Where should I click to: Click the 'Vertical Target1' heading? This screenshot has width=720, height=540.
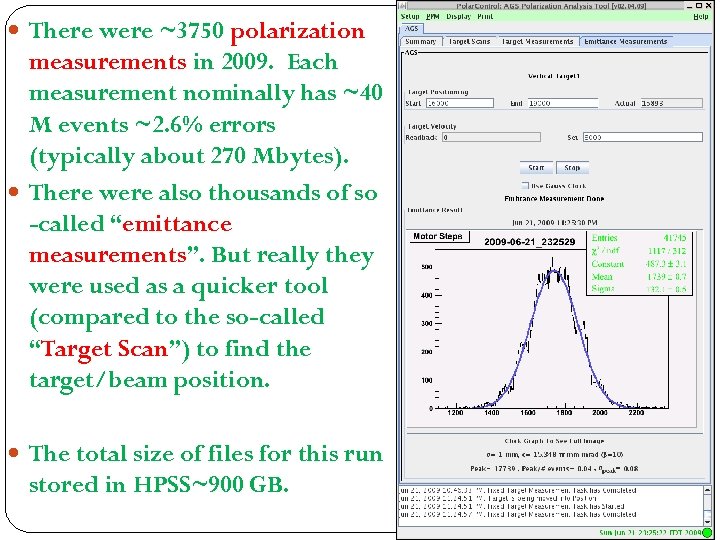pos(554,76)
